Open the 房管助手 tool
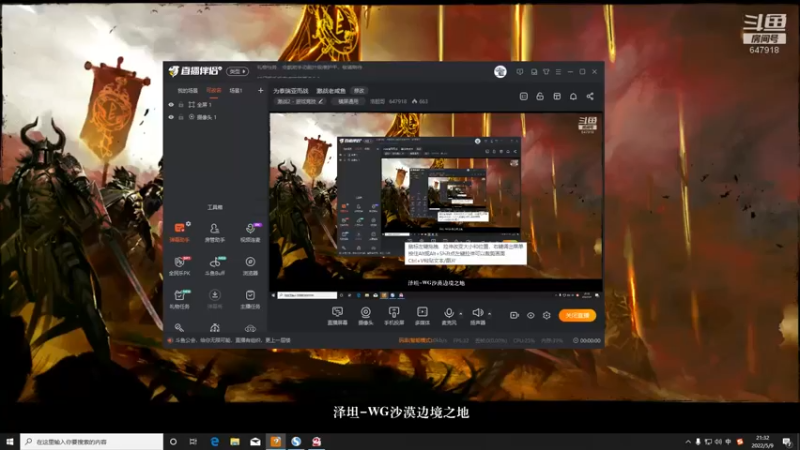Image resolution: width=800 pixels, height=450 pixels. [x=214, y=232]
